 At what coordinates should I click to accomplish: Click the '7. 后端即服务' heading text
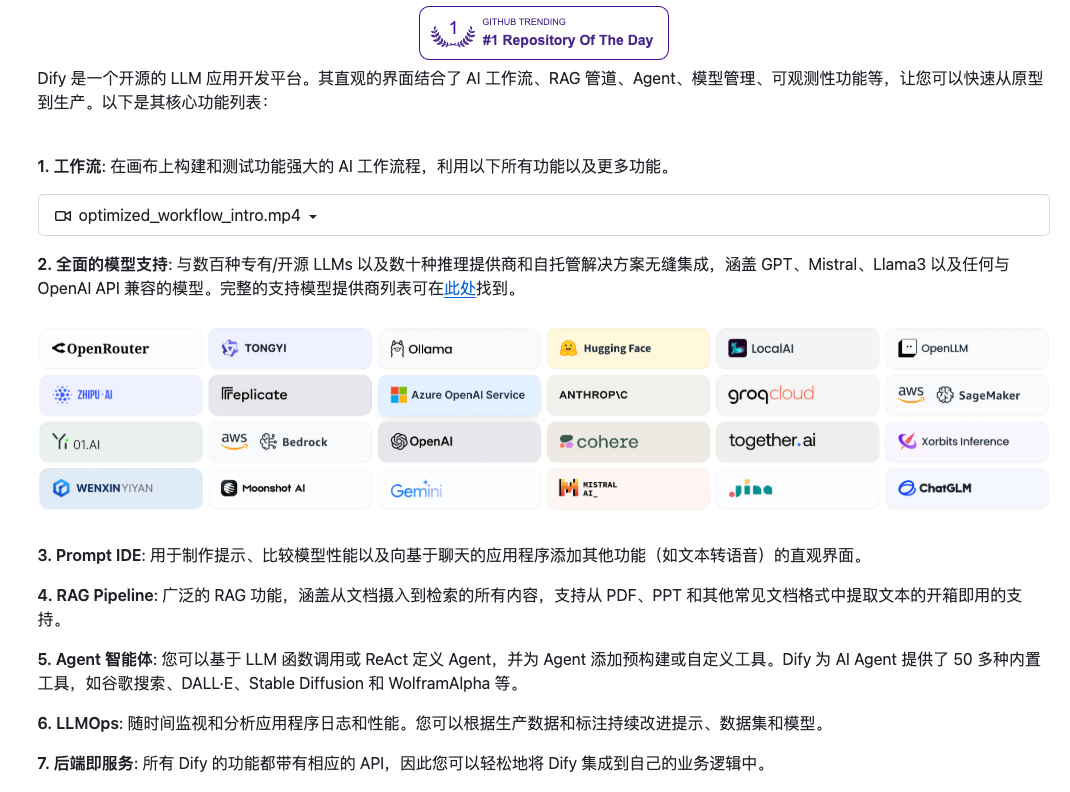pos(87,763)
